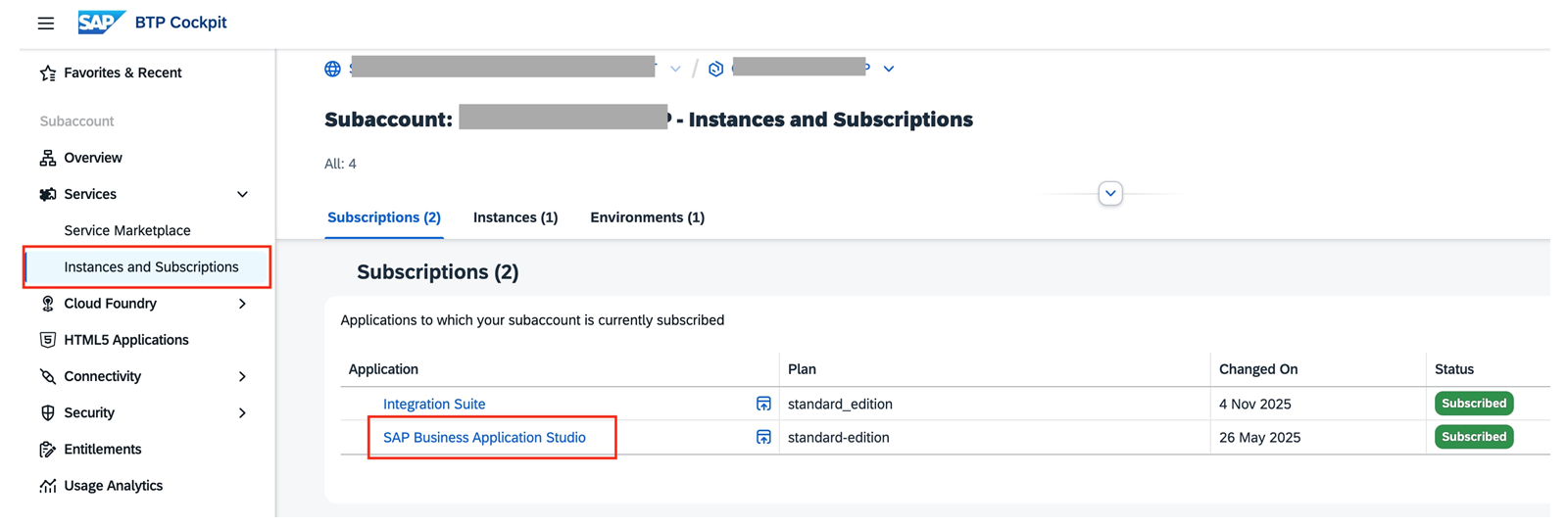Click Go to Application icon for Integration Suite
This screenshot has width=1568, height=527.
(x=763, y=404)
